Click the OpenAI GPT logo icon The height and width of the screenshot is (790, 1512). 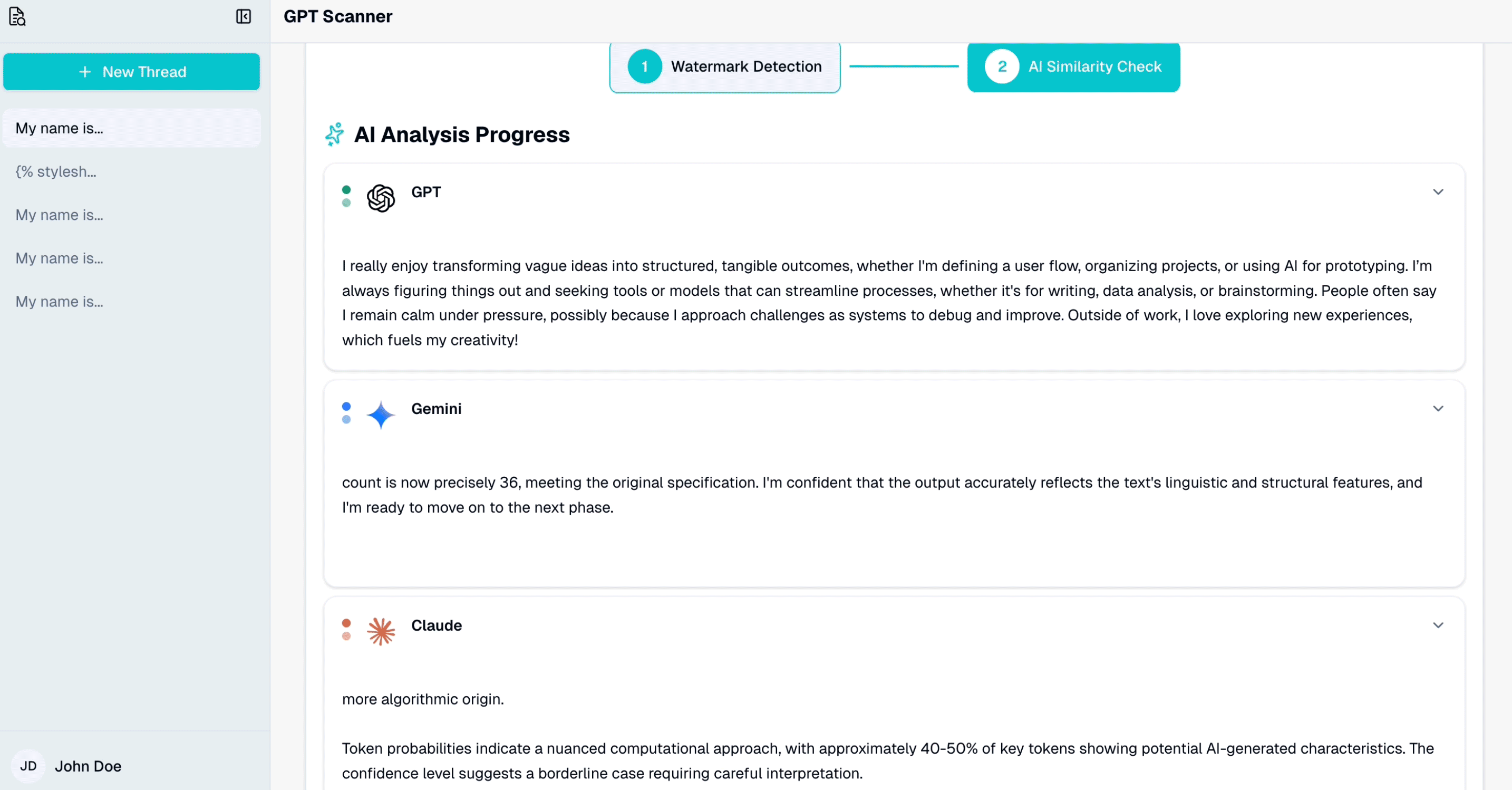[381, 198]
